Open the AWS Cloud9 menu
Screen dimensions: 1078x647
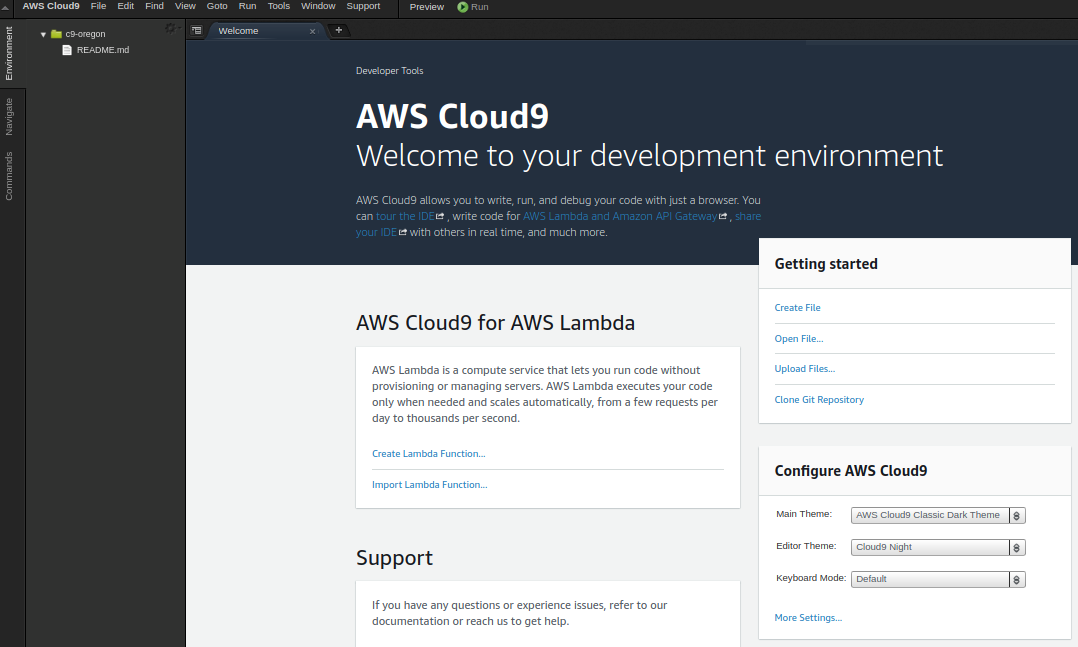(x=51, y=6)
